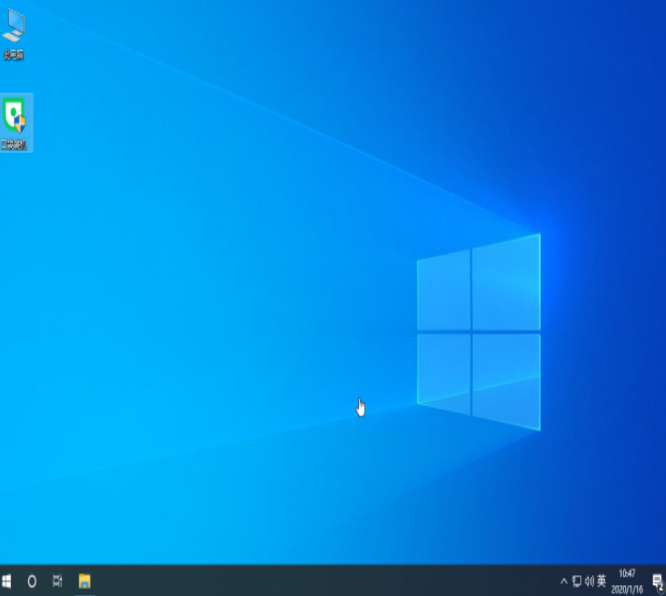
Task: Open Action Center notifications icon
Action: 658,581
